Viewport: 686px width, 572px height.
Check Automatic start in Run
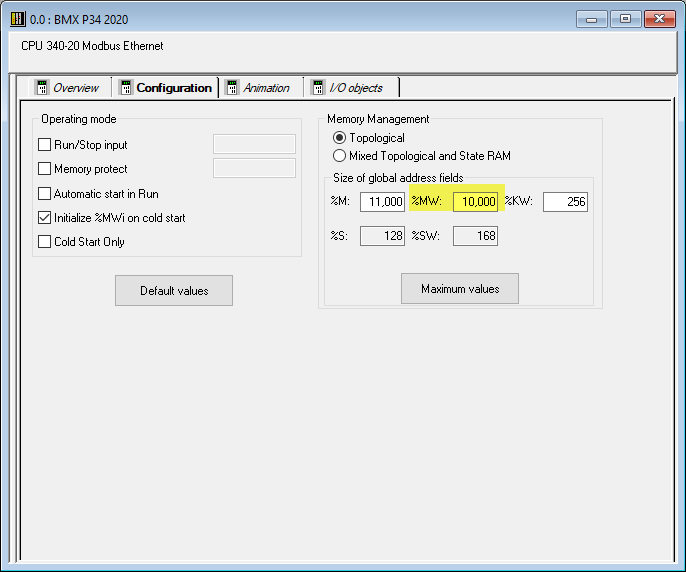(44, 193)
